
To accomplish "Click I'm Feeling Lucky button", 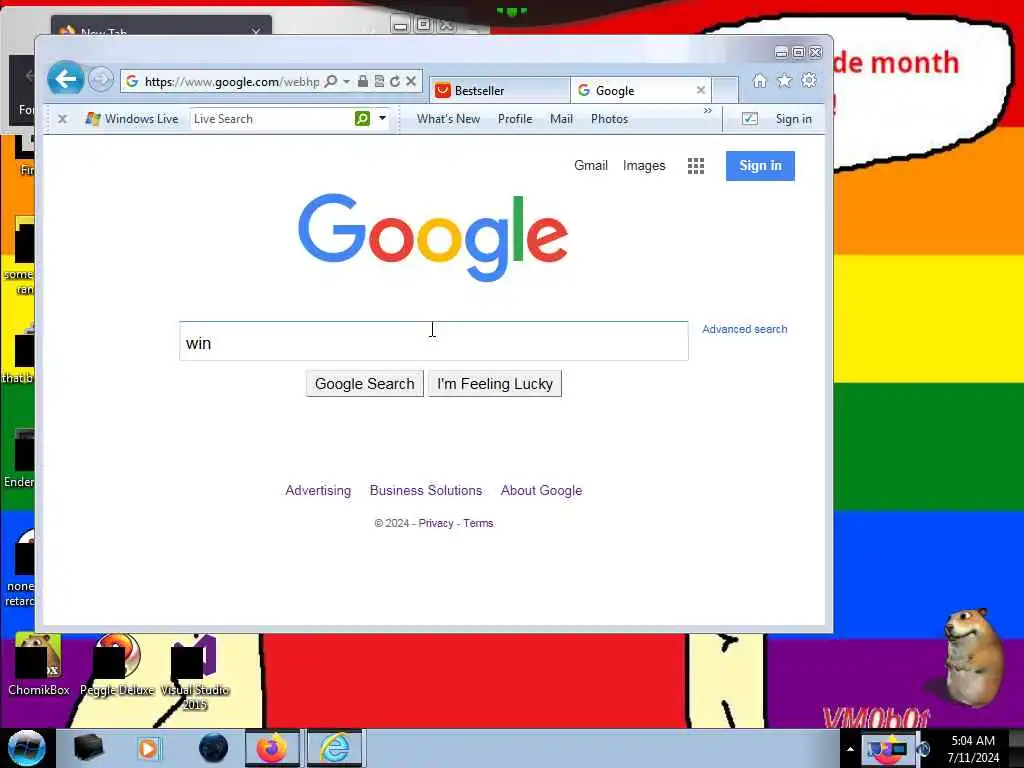I will click(495, 383).
